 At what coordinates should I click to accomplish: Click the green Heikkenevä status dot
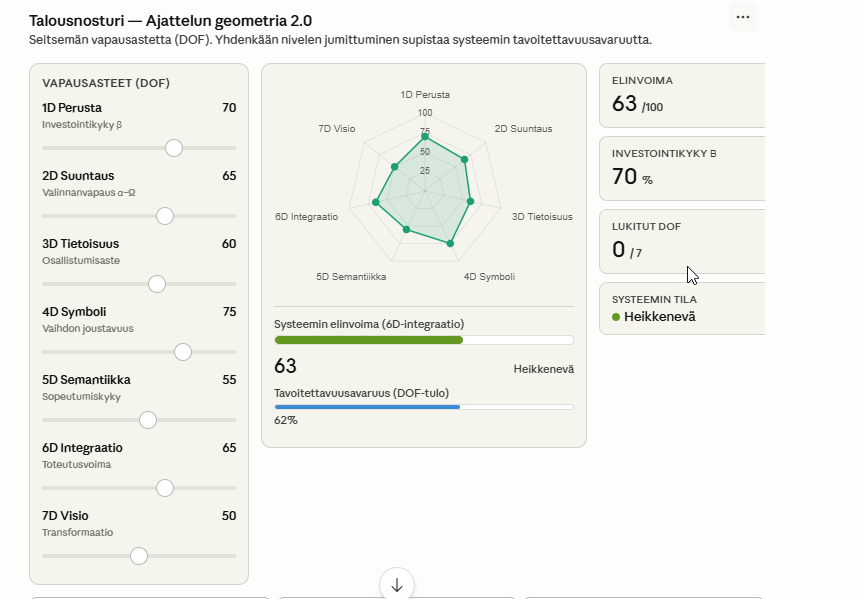coord(616,317)
